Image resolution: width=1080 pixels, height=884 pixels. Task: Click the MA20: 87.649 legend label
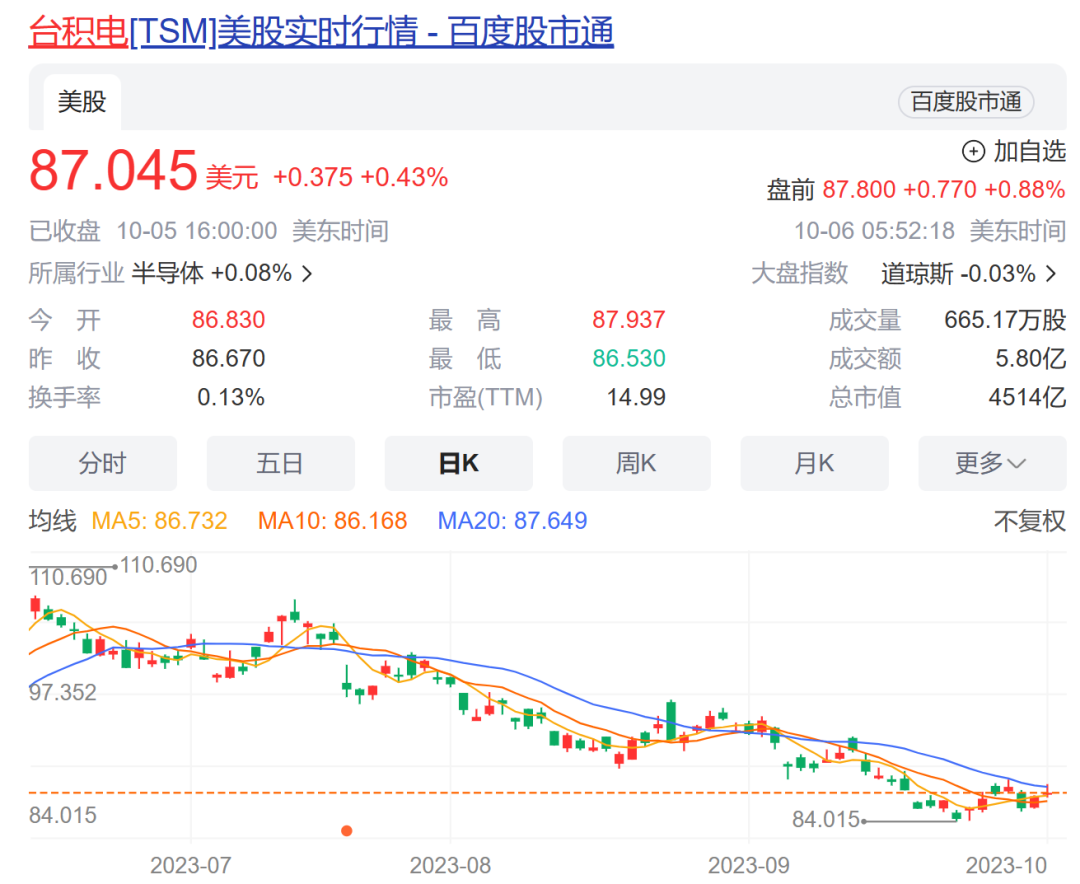click(512, 521)
